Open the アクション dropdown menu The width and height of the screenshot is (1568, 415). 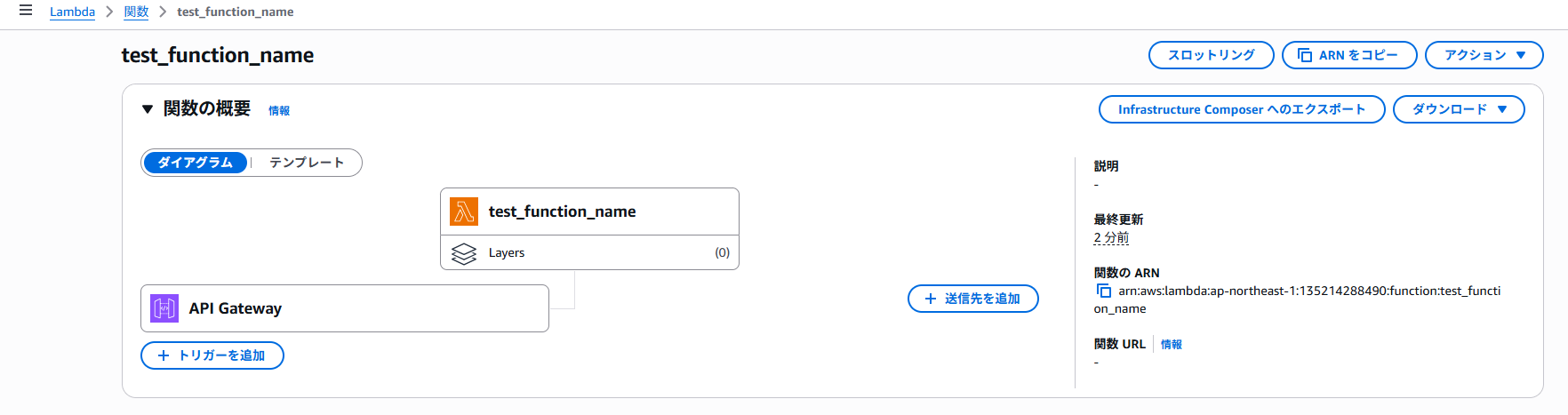coord(1484,55)
